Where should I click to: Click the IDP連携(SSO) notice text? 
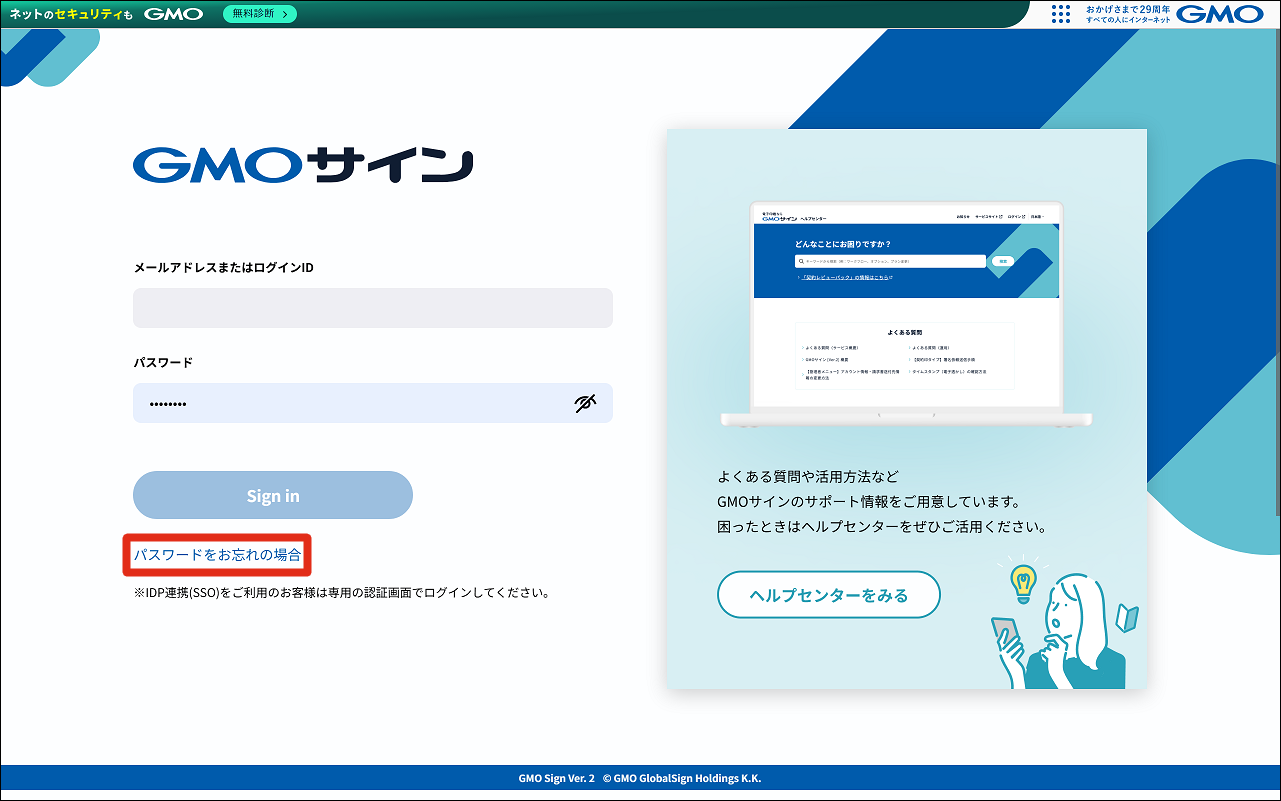[x=340, y=591]
